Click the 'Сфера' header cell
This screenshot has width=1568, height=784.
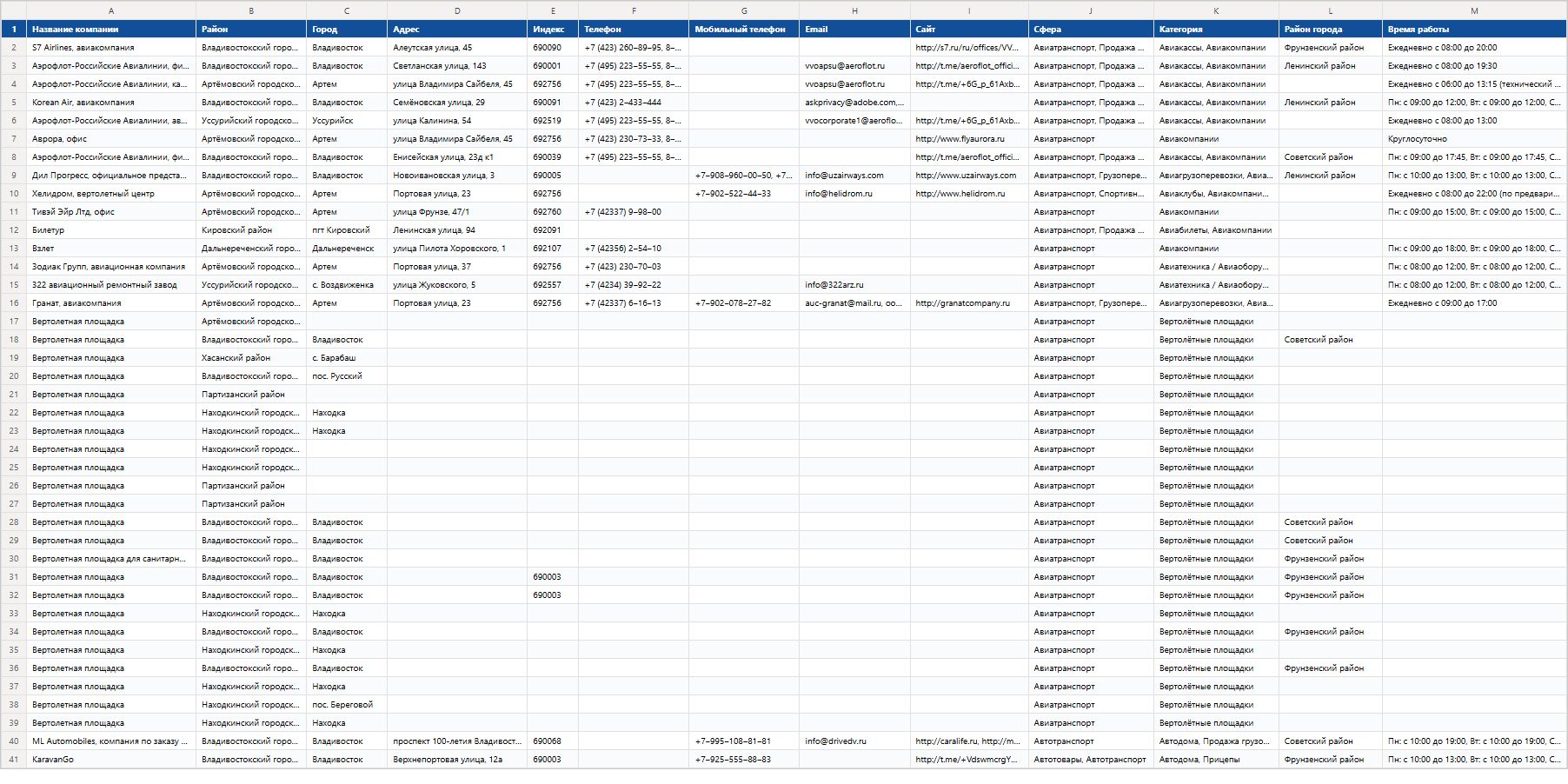coord(1091,30)
